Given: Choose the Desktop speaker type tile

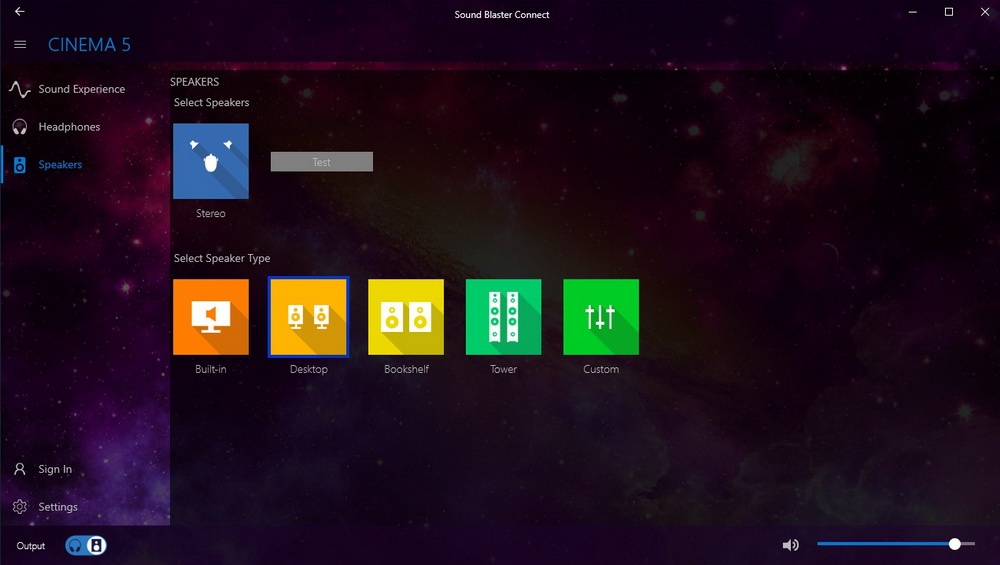Looking at the screenshot, I should coord(309,317).
